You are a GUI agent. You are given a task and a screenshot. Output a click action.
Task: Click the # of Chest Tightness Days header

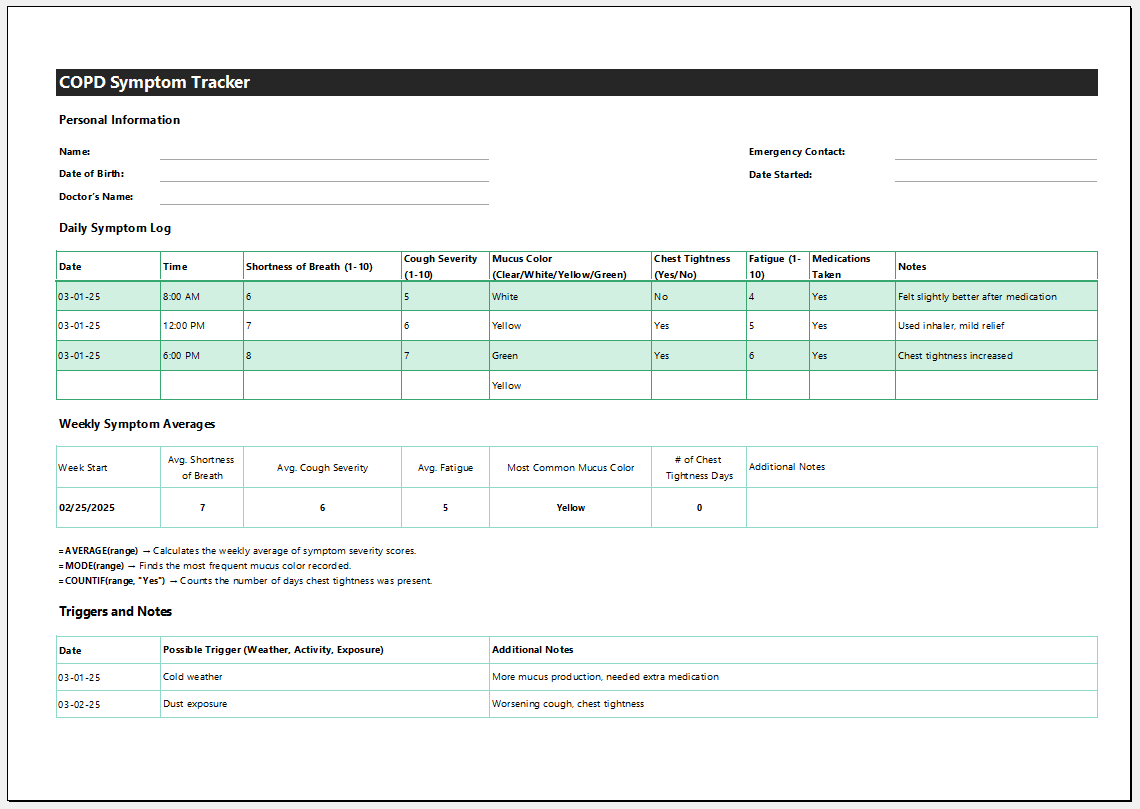tap(699, 467)
